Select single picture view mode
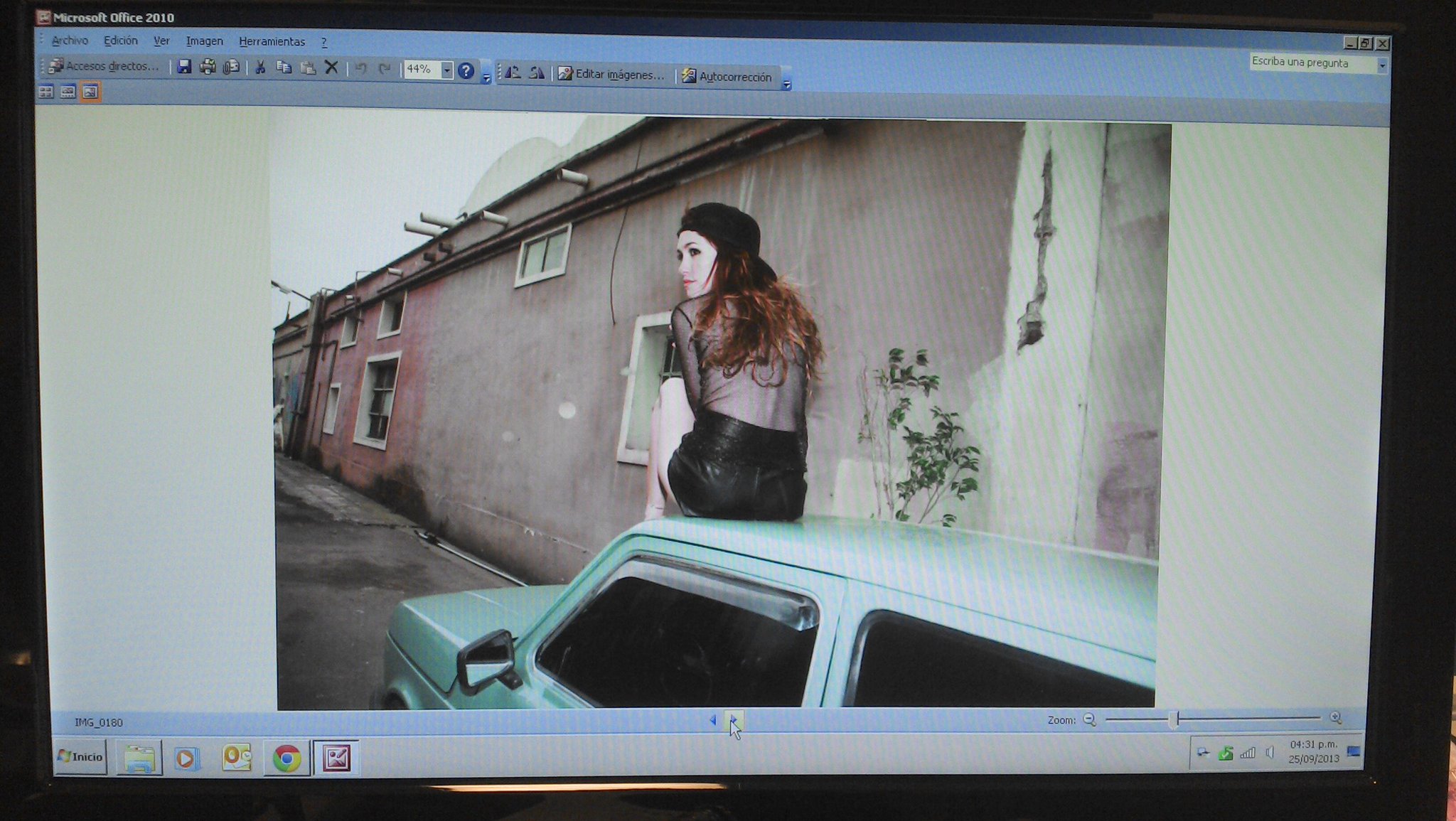The height and width of the screenshot is (821, 1456). click(x=90, y=92)
